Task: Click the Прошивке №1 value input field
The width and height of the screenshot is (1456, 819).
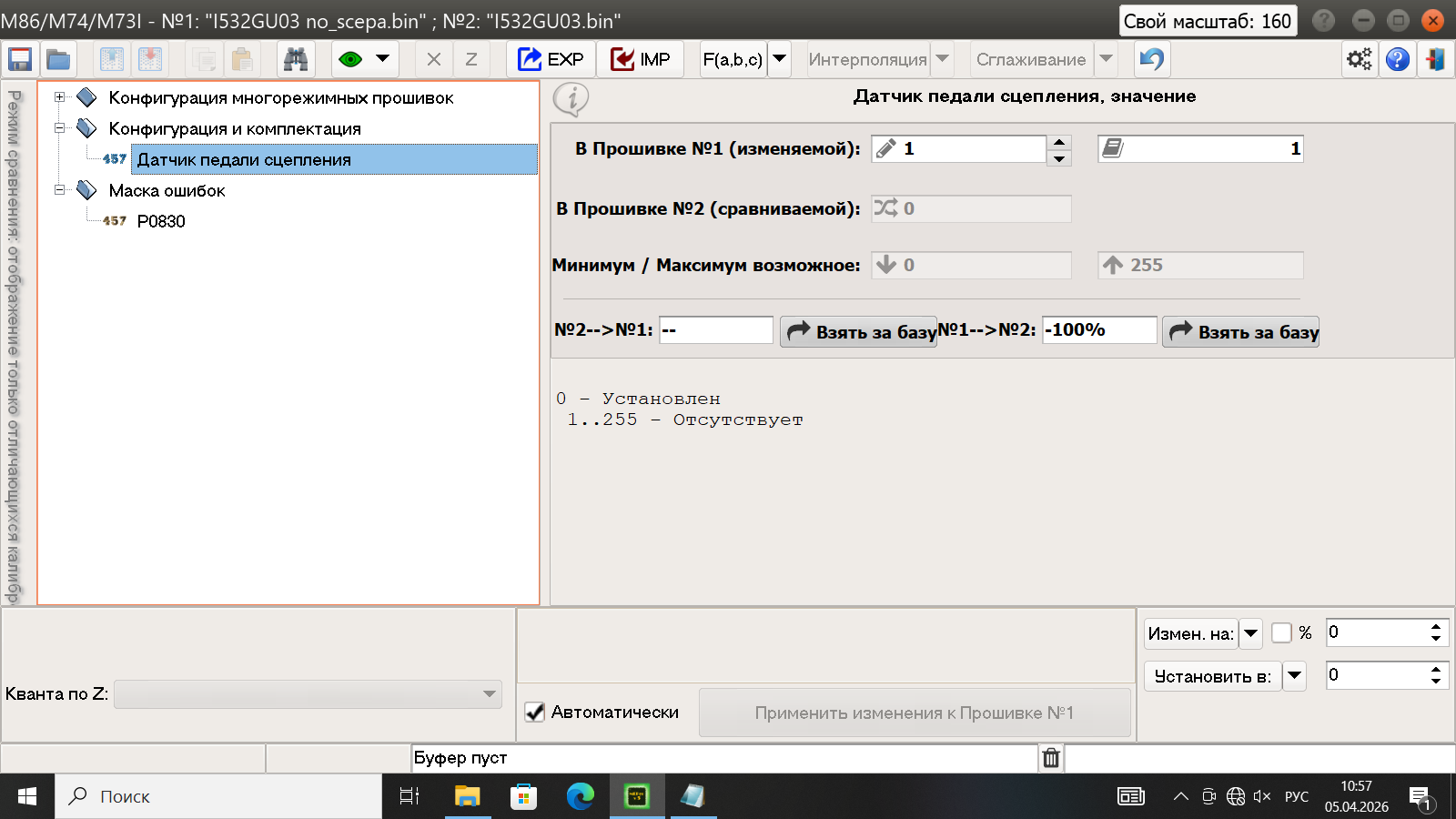Action: 970,149
